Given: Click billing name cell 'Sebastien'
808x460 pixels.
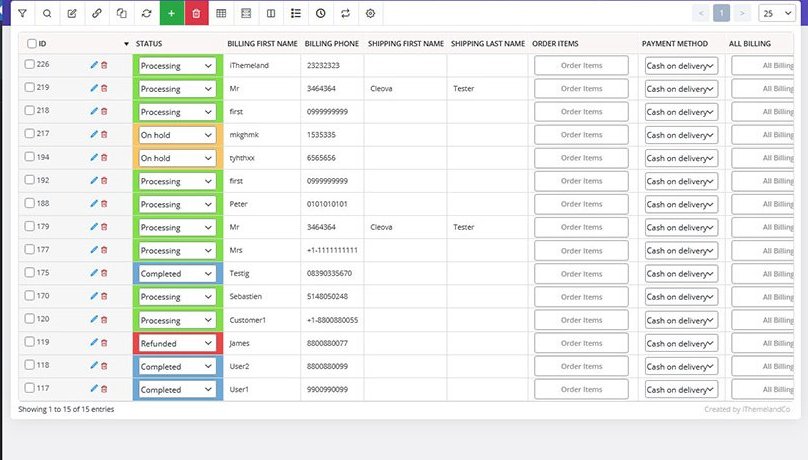Looking at the screenshot, I should point(246,296).
